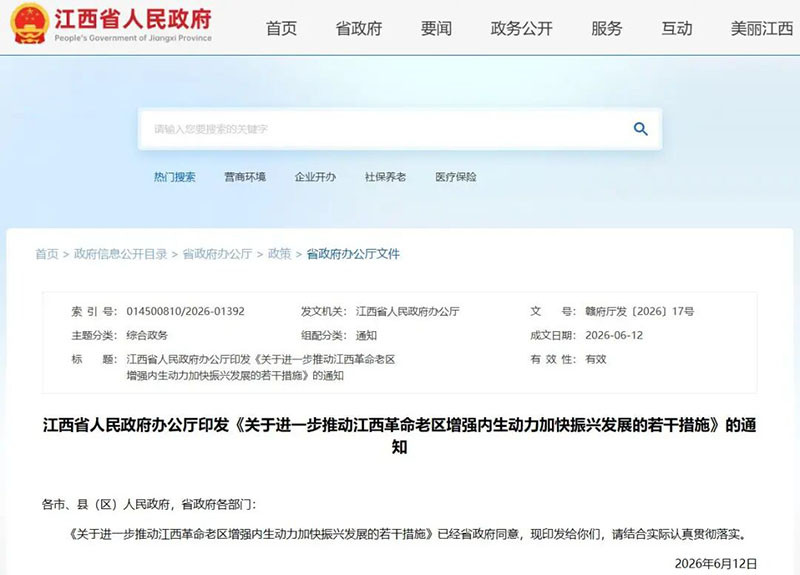800x575 pixels.
Task: Click validity value 有效
Action: pyautogui.click(x=595, y=359)
